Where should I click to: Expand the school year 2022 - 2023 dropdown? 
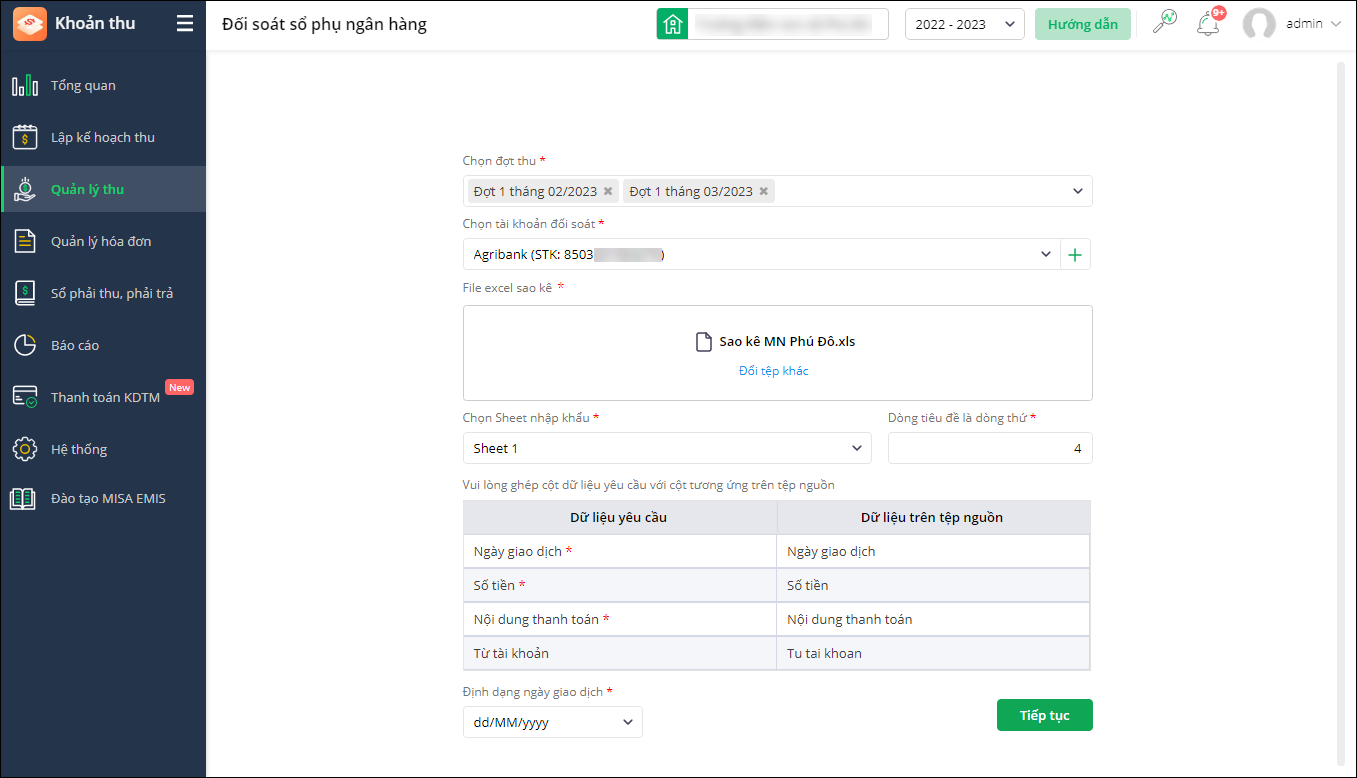click(964, 24)
